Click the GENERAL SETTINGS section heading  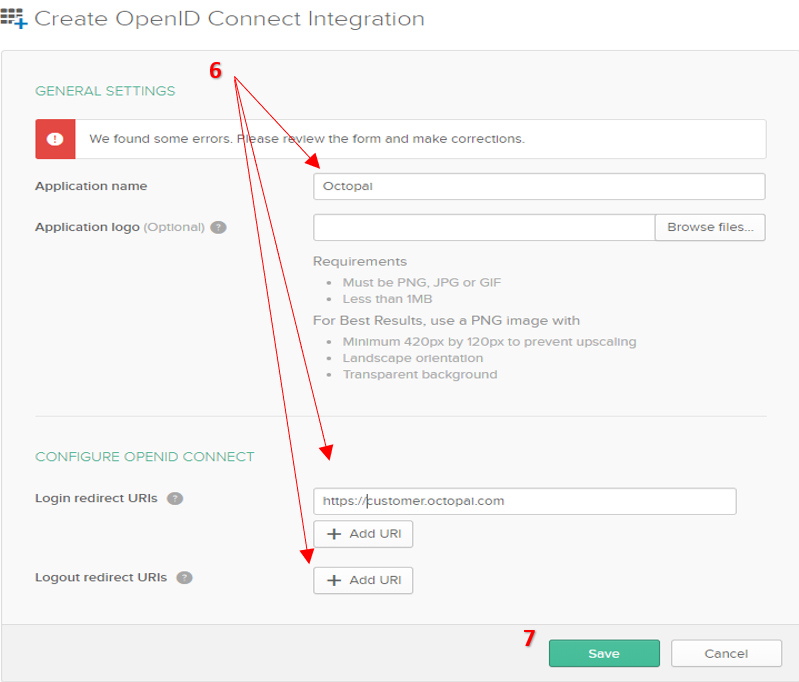(x=105, y=91)
